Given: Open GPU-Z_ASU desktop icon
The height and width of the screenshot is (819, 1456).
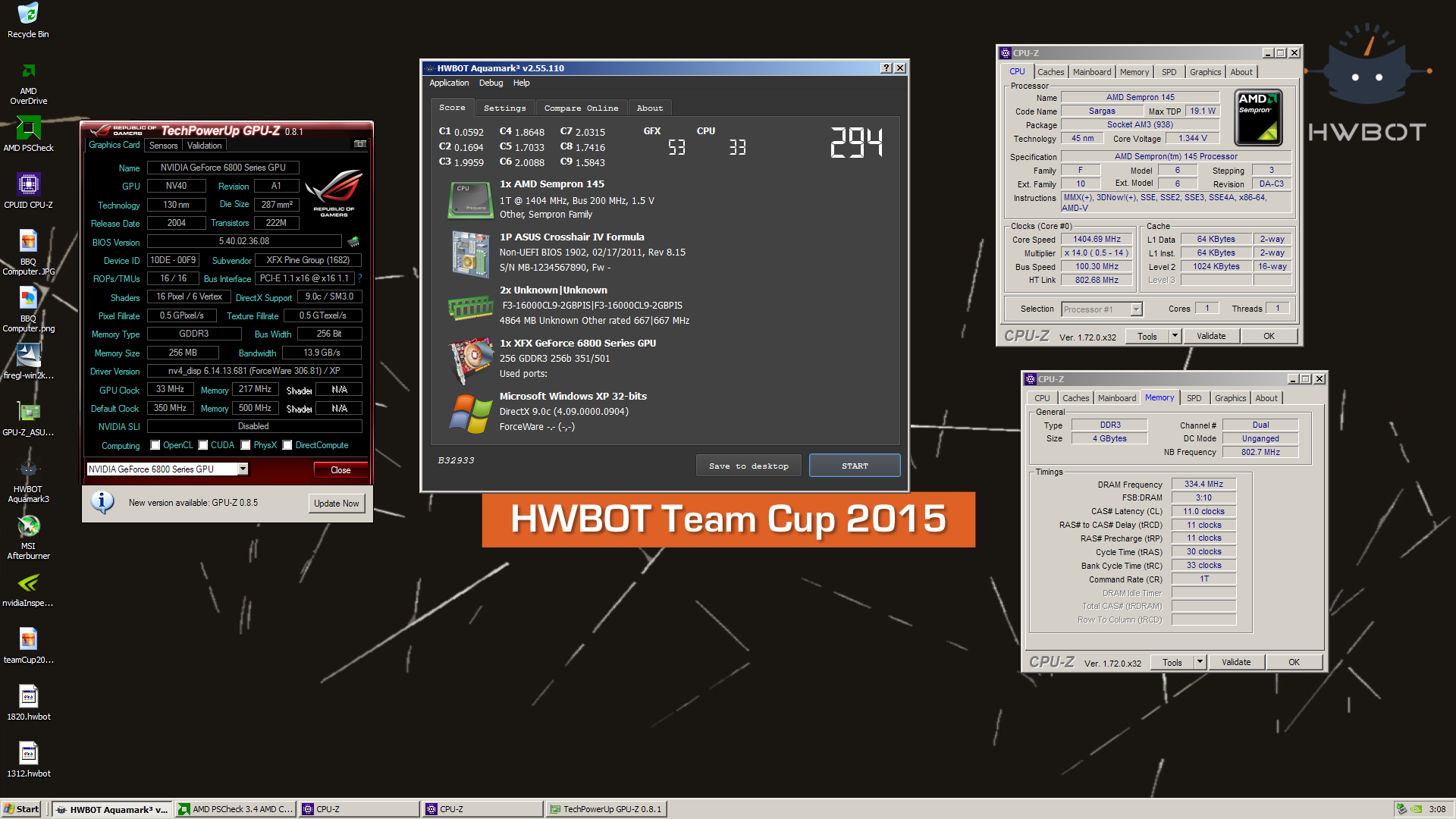Looking at the screenshot, I should tap(28, 418).
